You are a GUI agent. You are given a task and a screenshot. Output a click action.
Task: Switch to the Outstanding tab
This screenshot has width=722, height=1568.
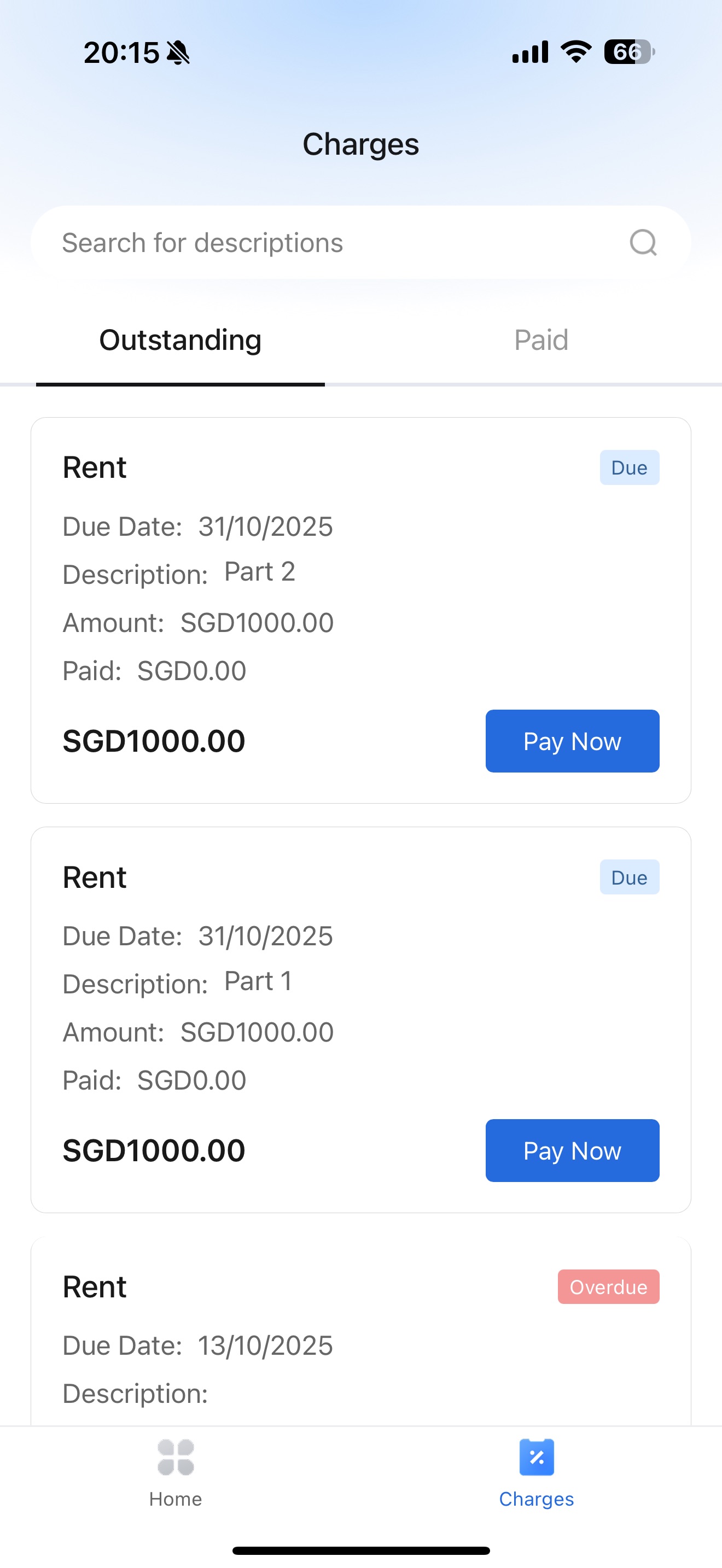[x=180, y=340]
